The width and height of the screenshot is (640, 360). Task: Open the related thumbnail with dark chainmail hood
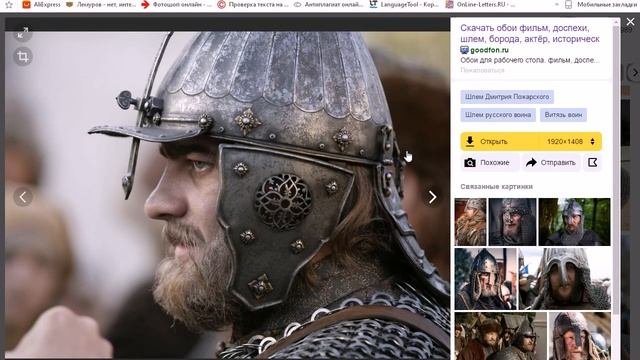click(x=512, y=222)
